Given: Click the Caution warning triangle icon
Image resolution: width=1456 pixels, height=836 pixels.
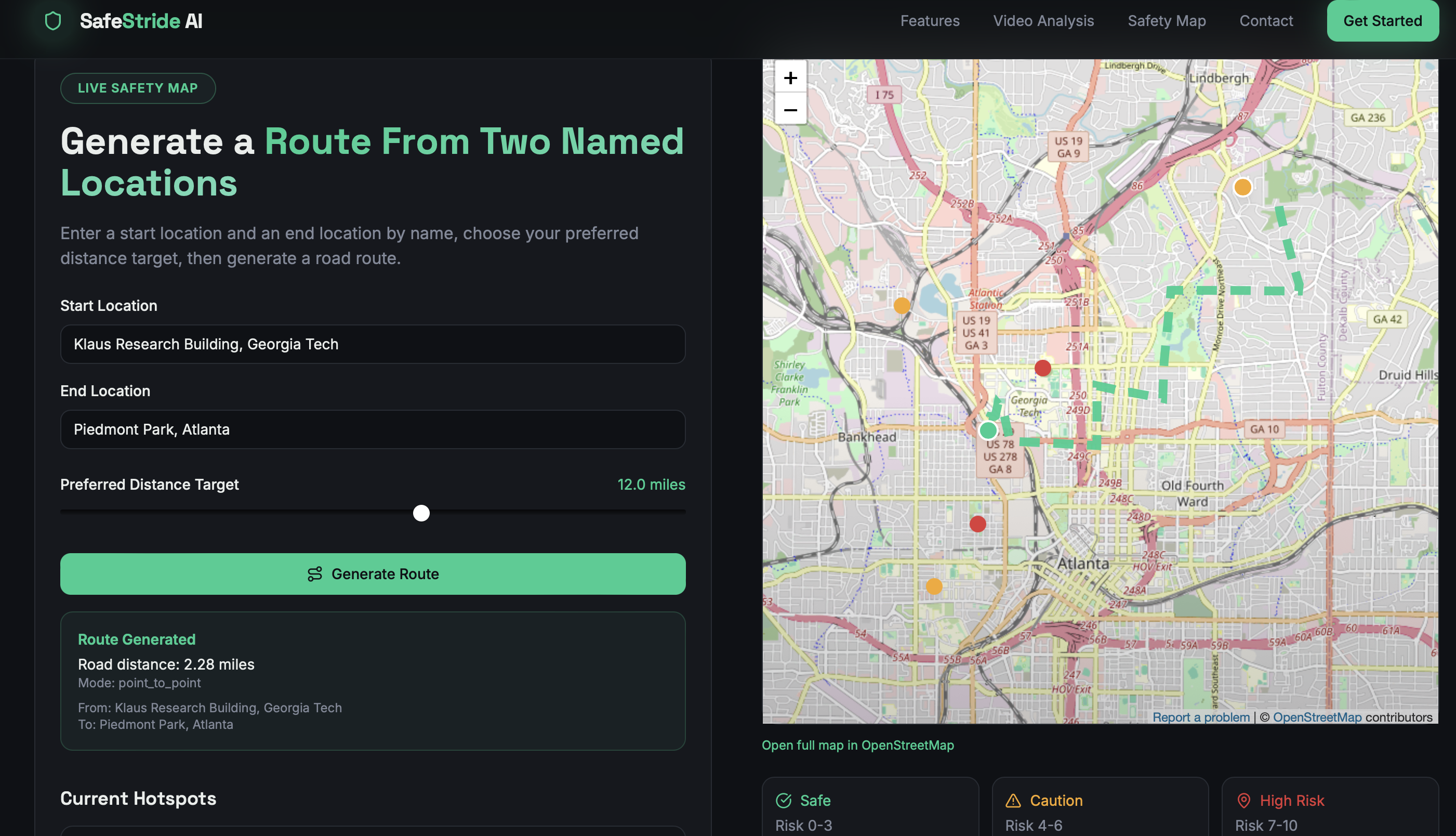Looking at the screenshot, I should click(x=1013, y=801).
